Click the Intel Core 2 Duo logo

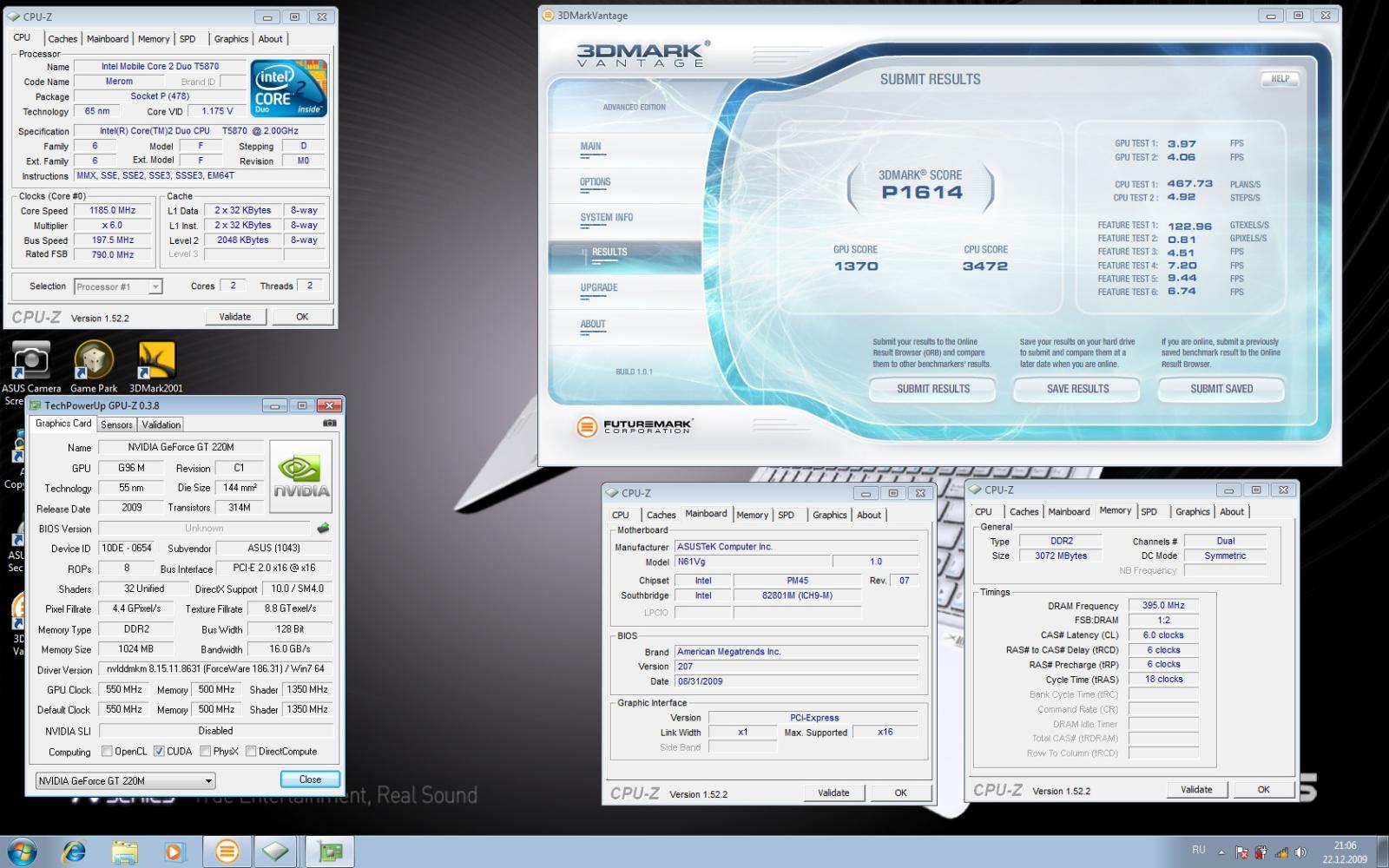288,89
